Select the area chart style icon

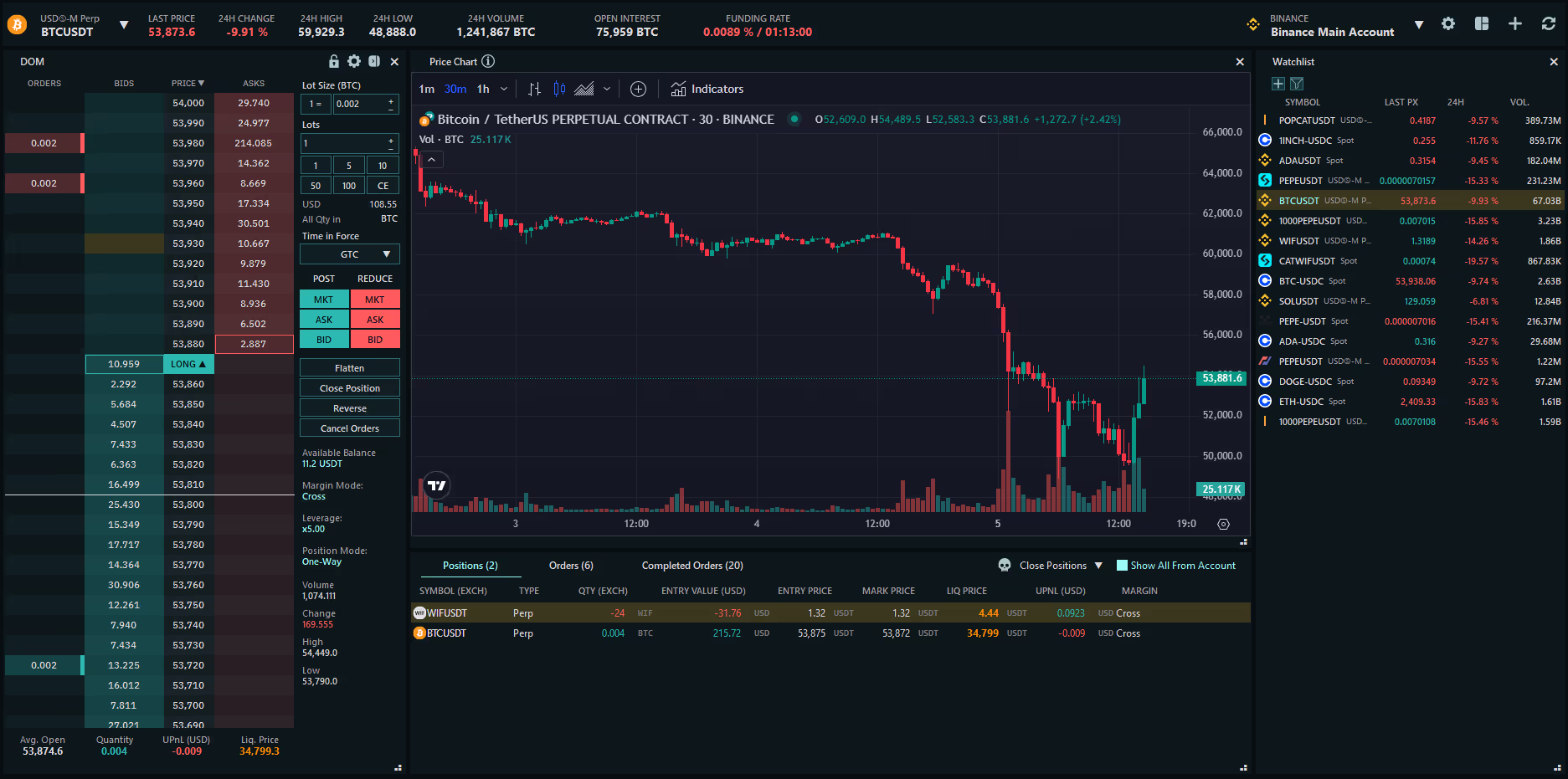[x=584, y=89]
